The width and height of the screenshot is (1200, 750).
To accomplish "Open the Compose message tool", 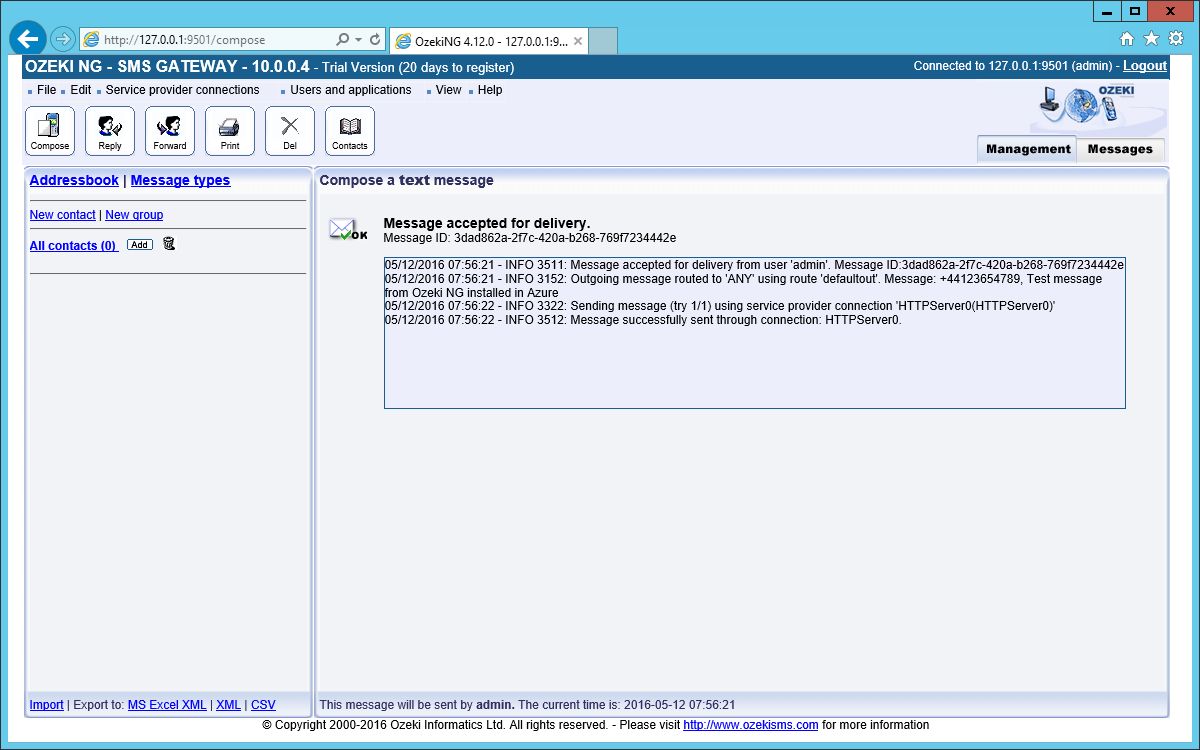I will point(50,131).
